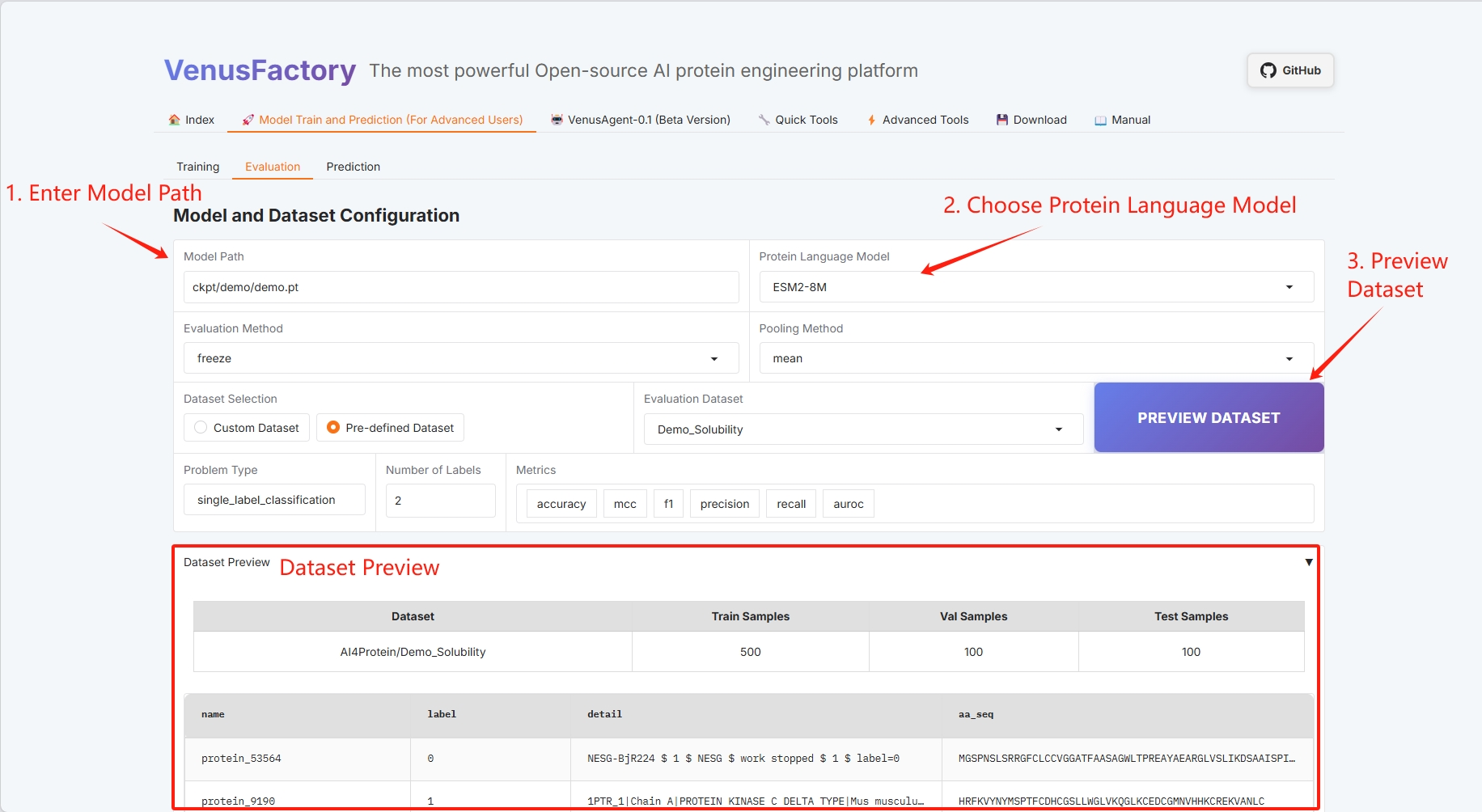This screenshot has width=1482, height=812.
Task: Select the Custom Dataset radio option
Action: [x=201, y=428]
